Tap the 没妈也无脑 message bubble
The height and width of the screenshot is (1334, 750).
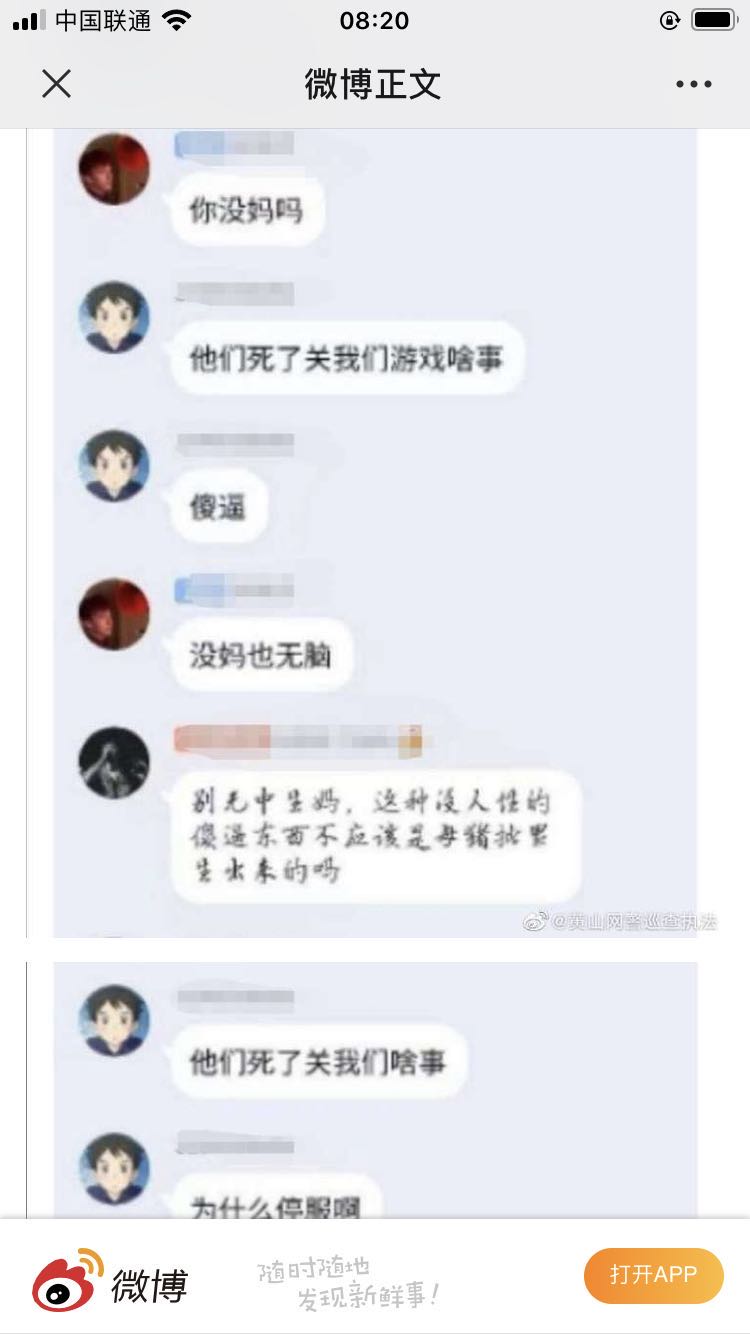pos(262,655)
